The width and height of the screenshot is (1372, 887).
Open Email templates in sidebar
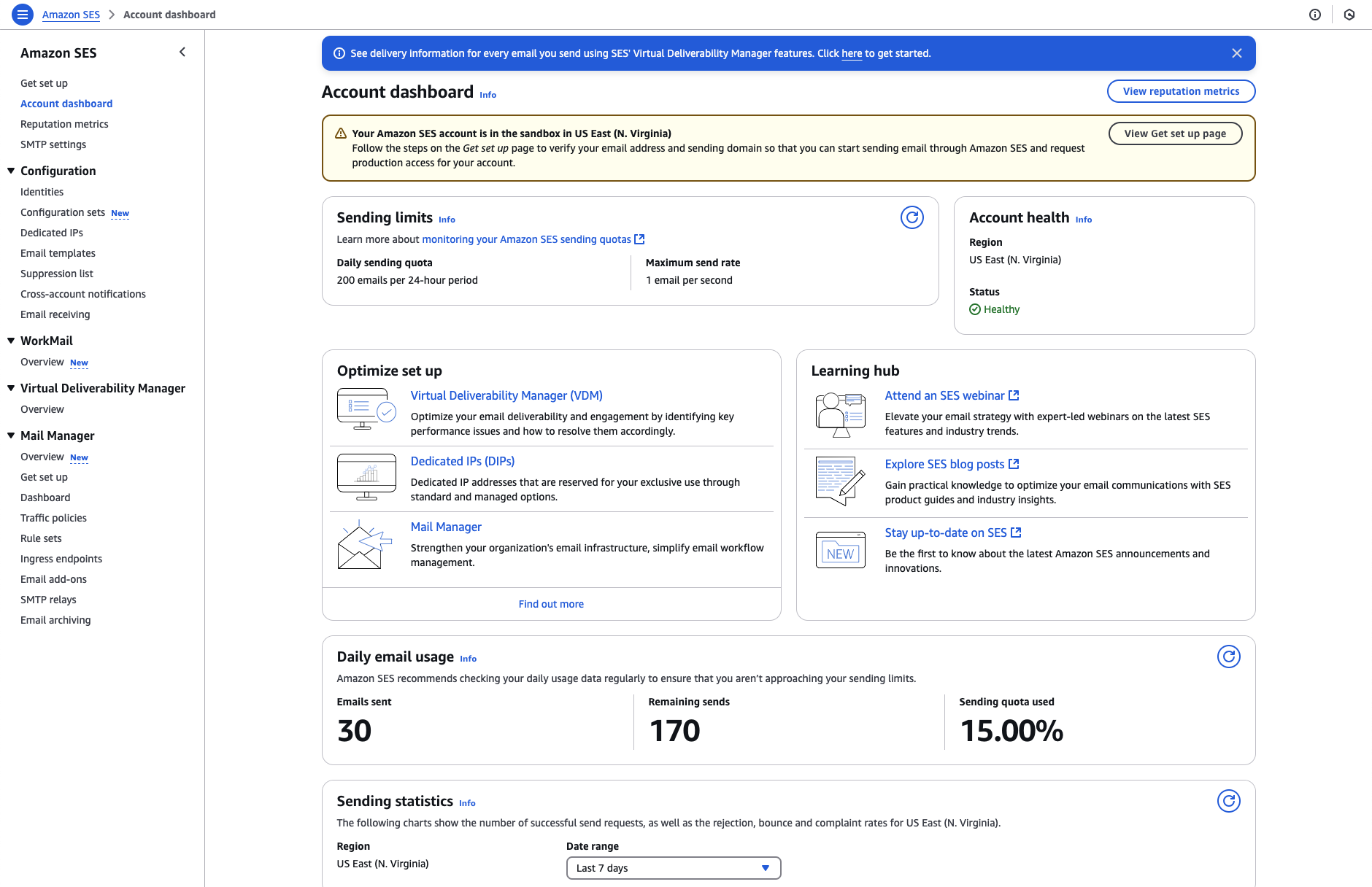tap(58, 253)
